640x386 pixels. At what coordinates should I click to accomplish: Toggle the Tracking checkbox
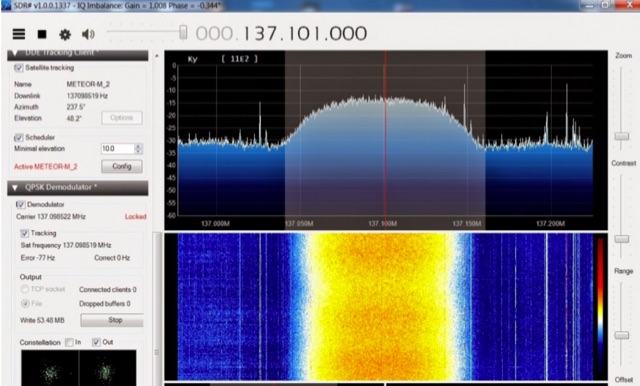[24, 233]
